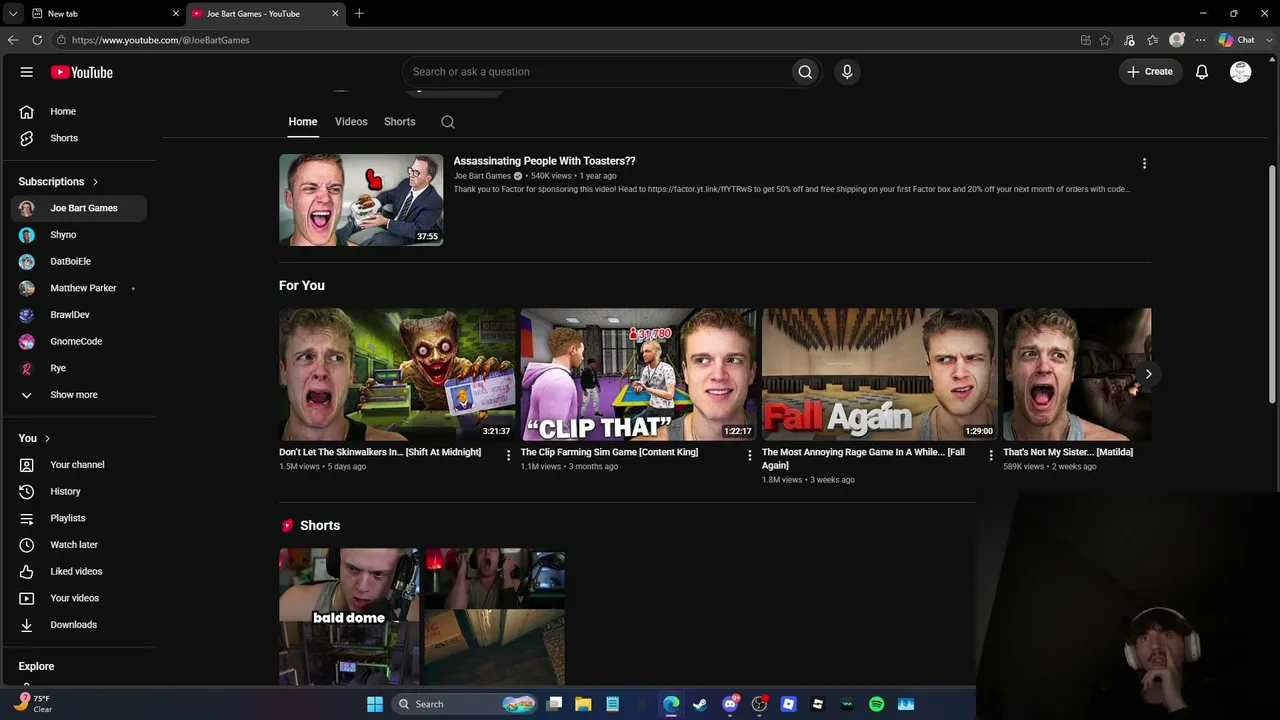Open the bald dome Short
Viewport: 1280px width, 720px height.
pos(349,616)
